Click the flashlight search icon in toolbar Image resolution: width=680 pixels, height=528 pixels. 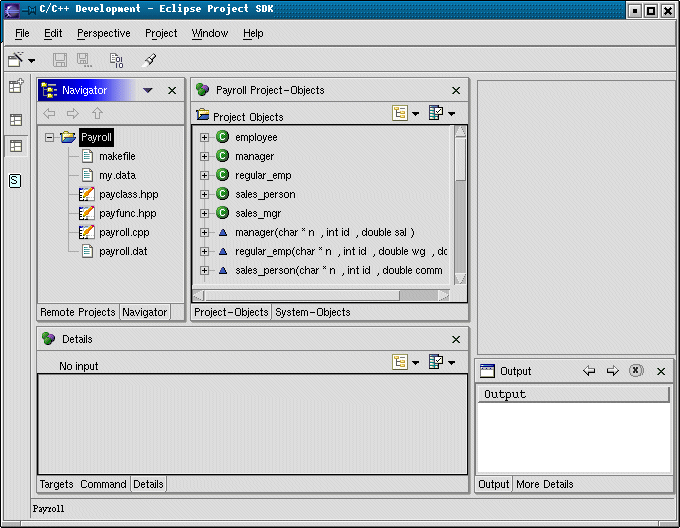pos(150,61)
